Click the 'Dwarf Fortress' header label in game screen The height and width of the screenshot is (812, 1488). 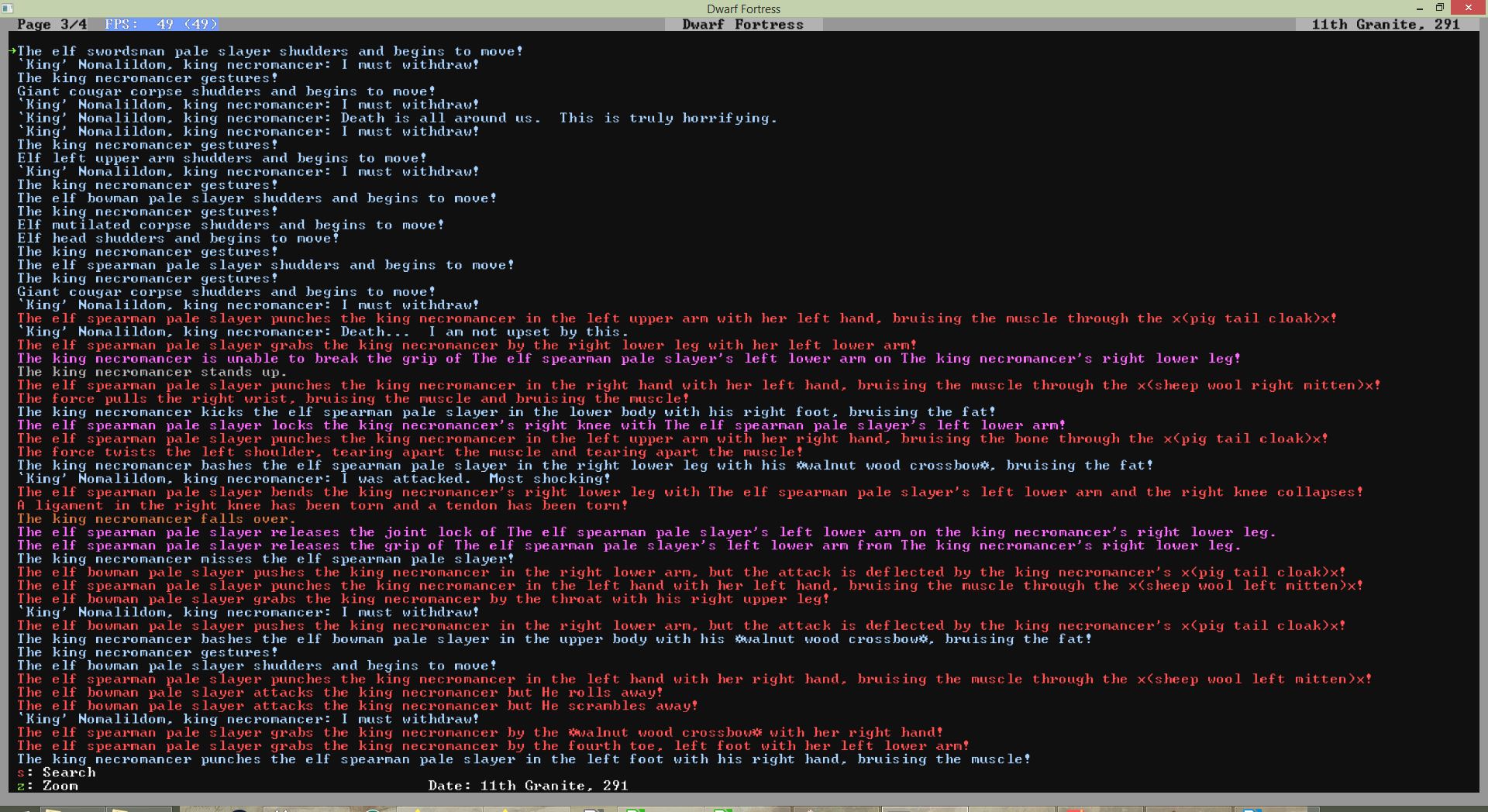coord(743,25)
